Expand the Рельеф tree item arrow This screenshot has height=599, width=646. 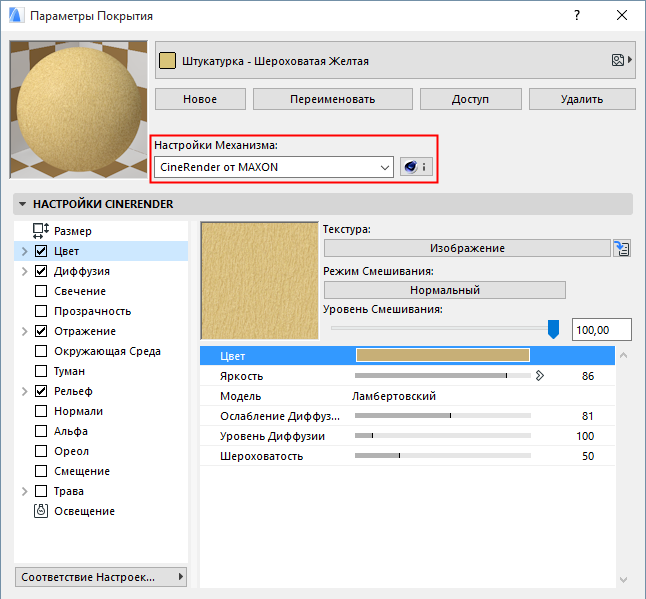(24, 391)
